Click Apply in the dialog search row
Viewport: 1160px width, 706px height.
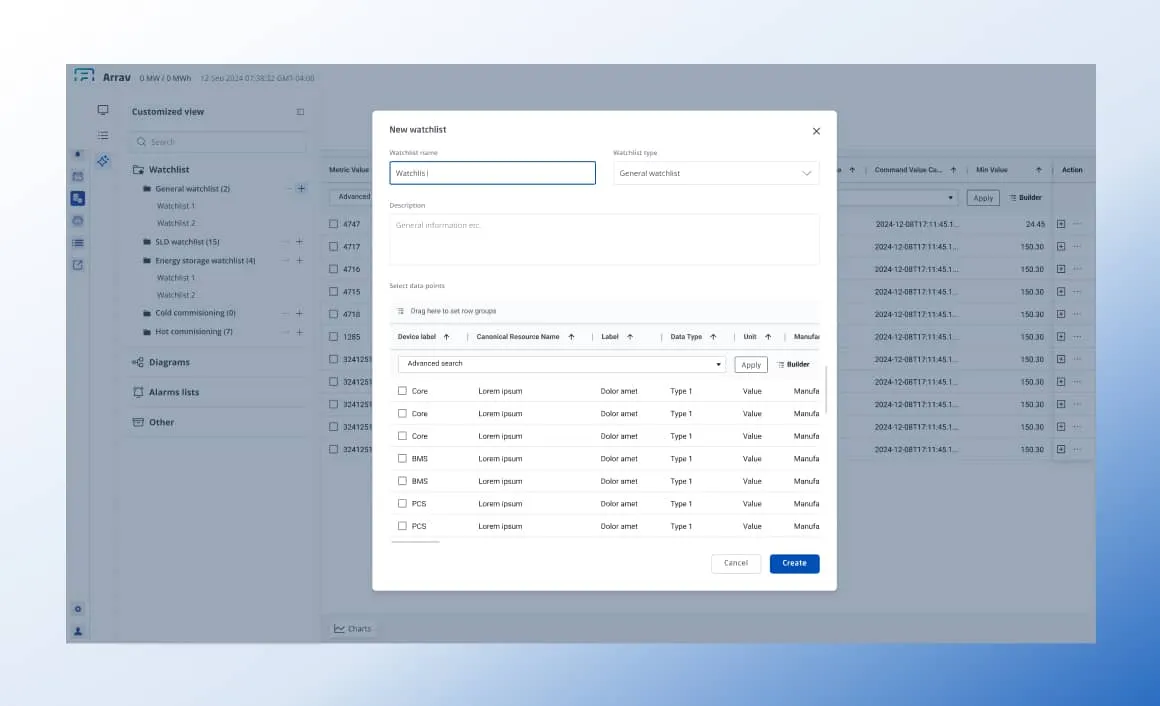751,365
